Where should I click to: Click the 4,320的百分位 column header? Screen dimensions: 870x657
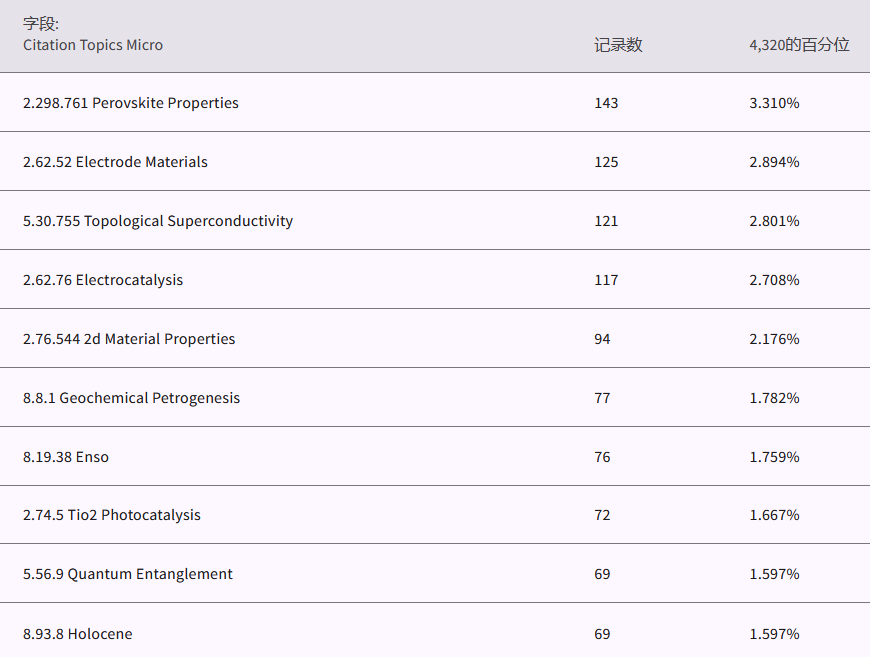pyautogui.click(x=799, y=45)
